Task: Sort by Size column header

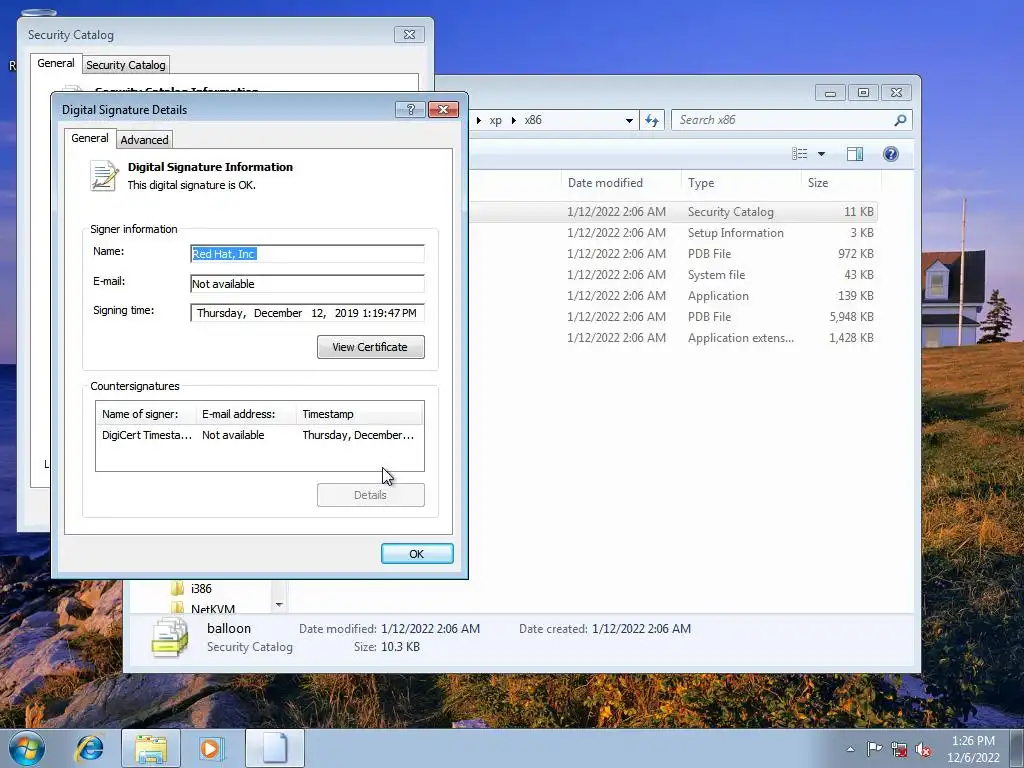Action: point(840,183)
